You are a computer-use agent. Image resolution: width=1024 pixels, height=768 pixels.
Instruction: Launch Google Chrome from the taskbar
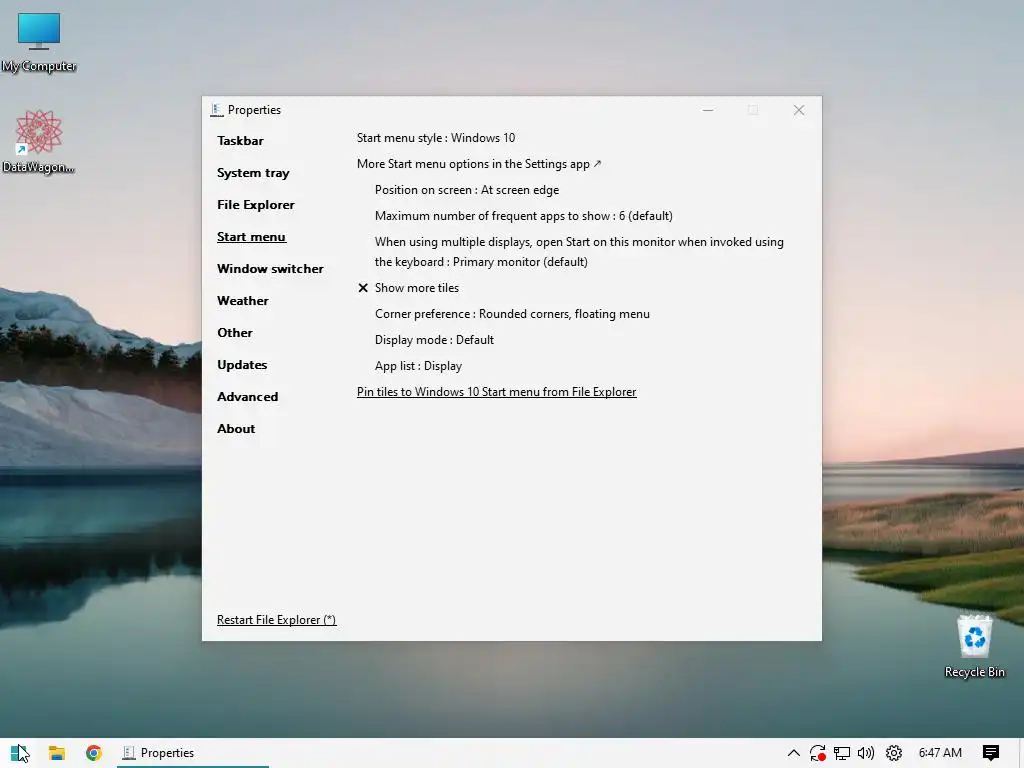93,753
